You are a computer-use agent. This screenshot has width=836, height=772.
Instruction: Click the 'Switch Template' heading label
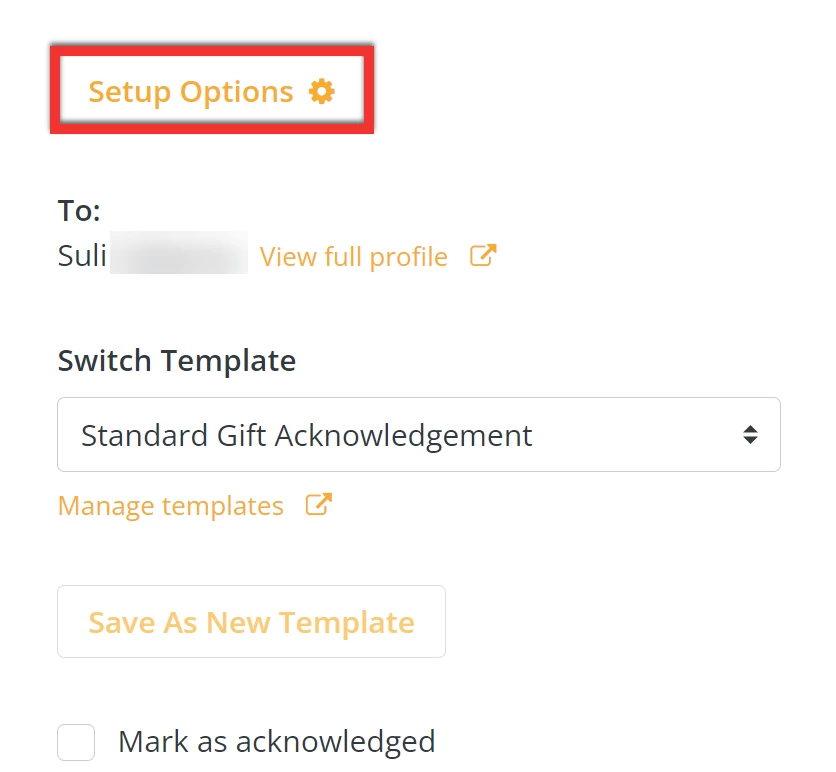coord(177,360)
